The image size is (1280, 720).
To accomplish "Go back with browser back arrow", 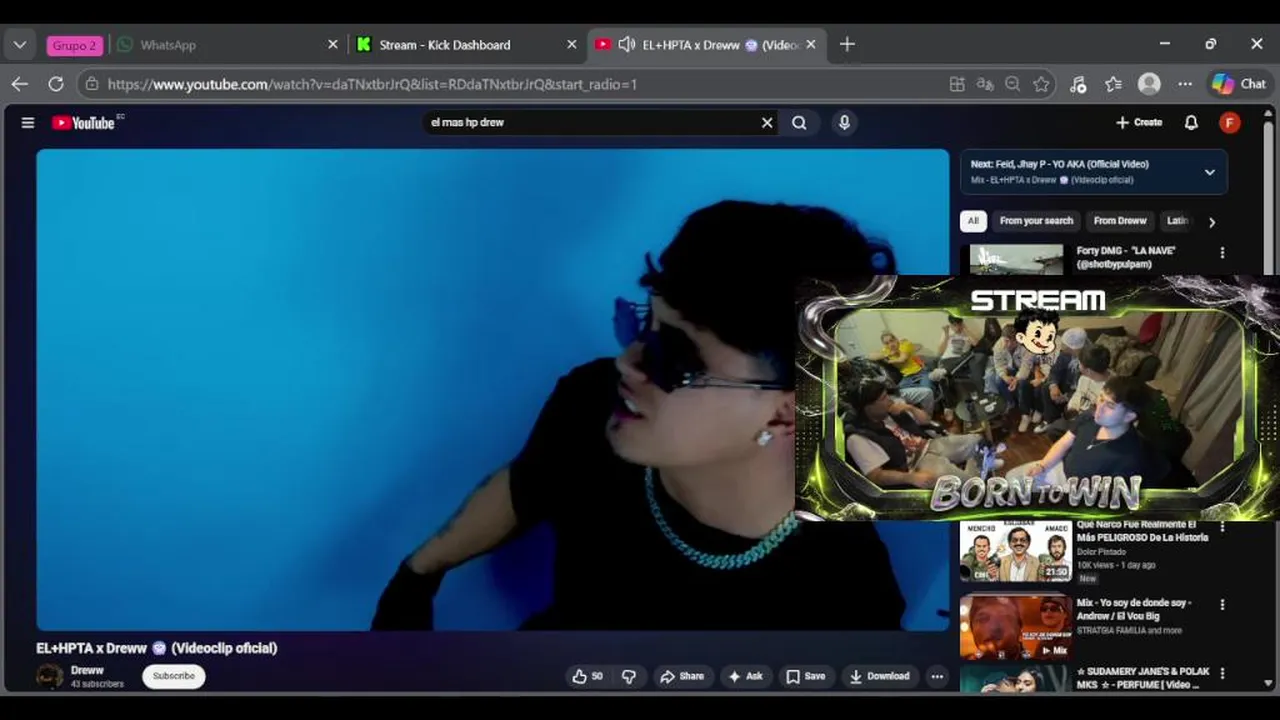I will 20,84.
